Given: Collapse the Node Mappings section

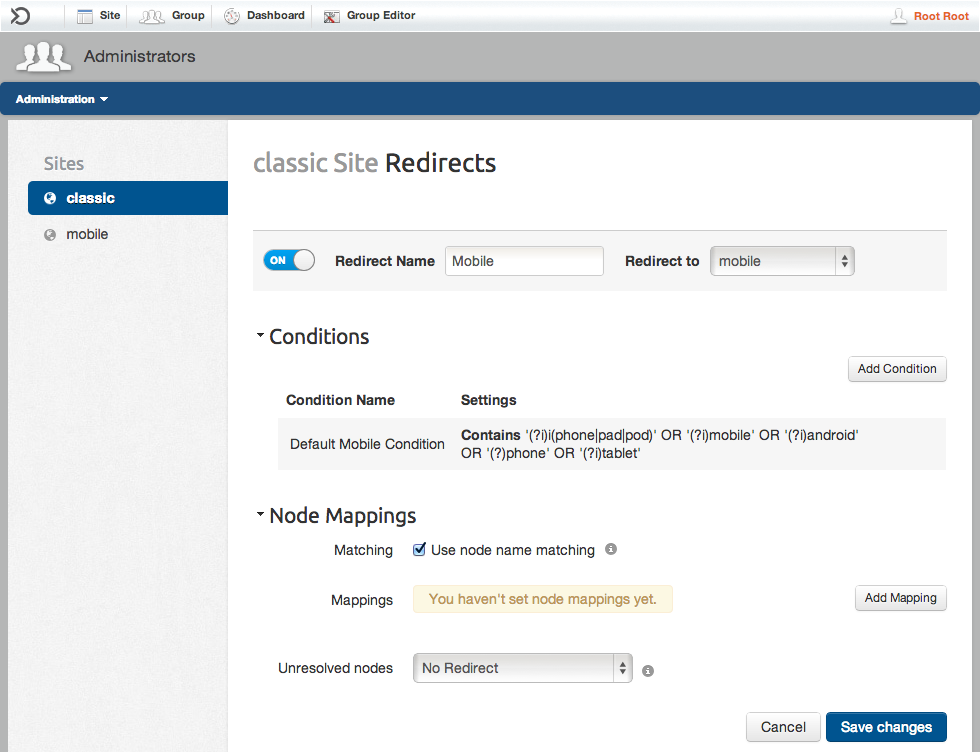Looking at the screenshot, I should tap(261, 515).
